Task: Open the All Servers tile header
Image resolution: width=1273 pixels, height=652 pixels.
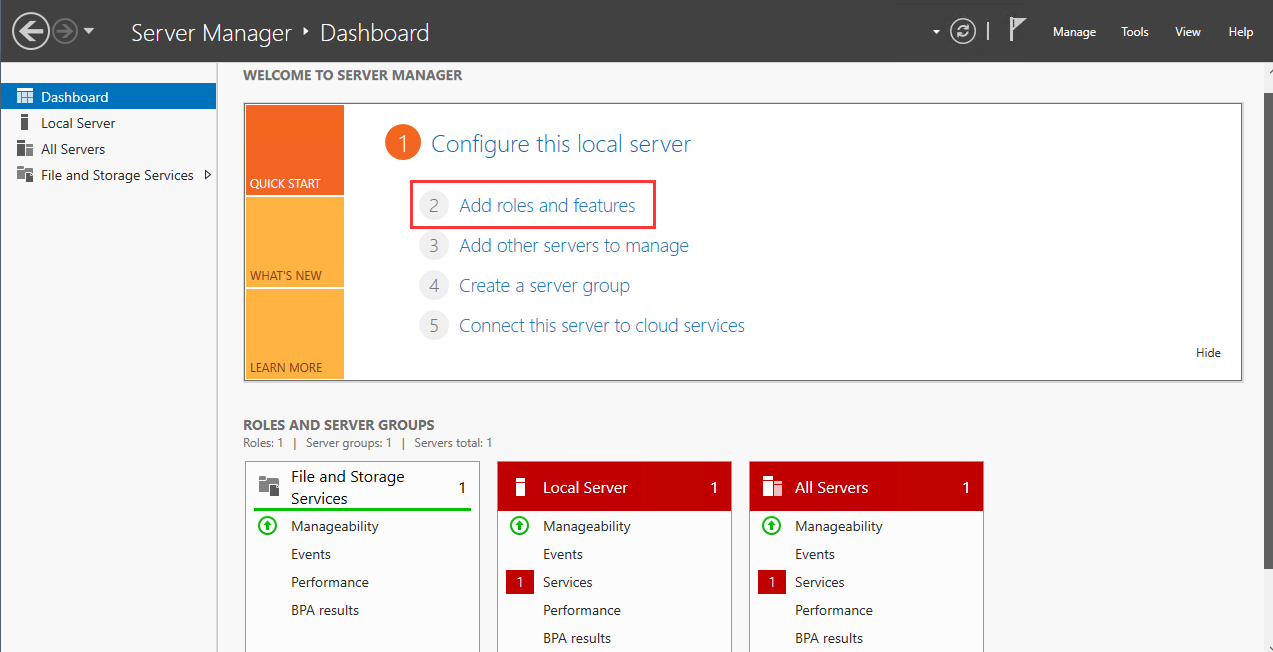Action: click(866, 487)
